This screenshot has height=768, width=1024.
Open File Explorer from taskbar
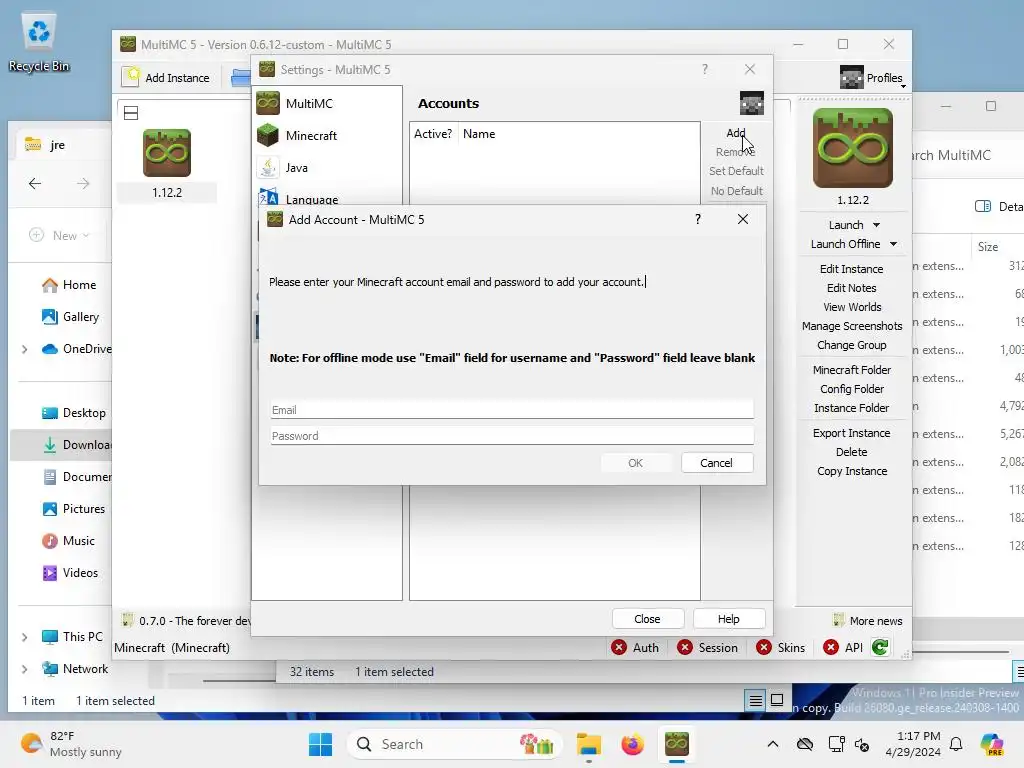pyautogui.click(x=589, y=744)
